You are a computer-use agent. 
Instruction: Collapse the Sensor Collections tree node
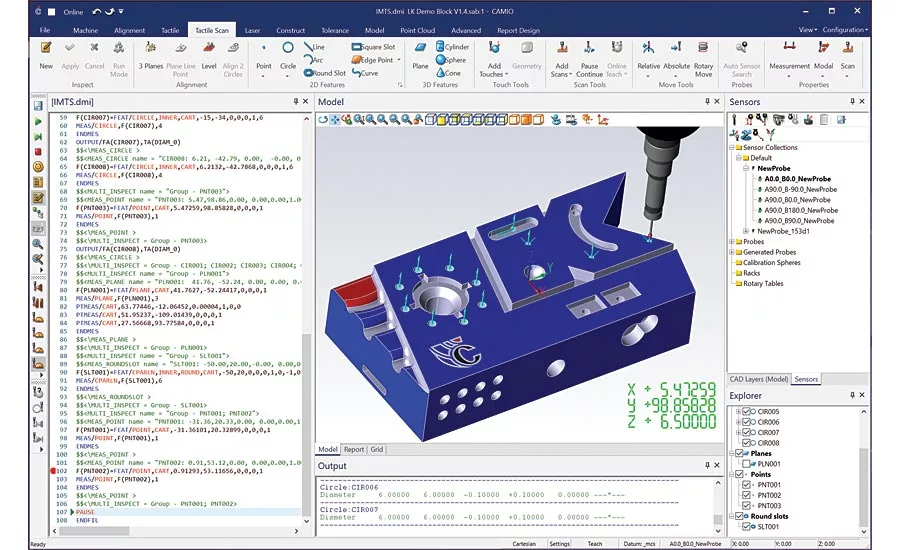[732, 148]
